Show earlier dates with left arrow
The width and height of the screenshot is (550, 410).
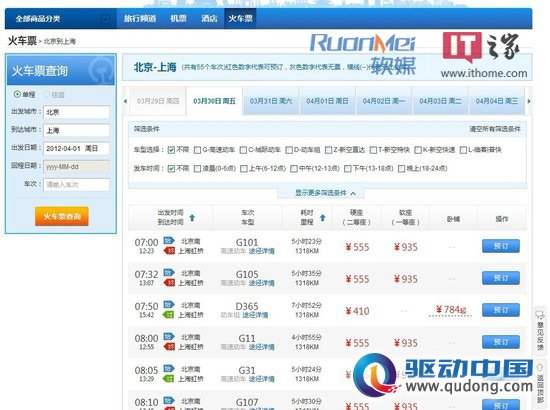point(126,101)
